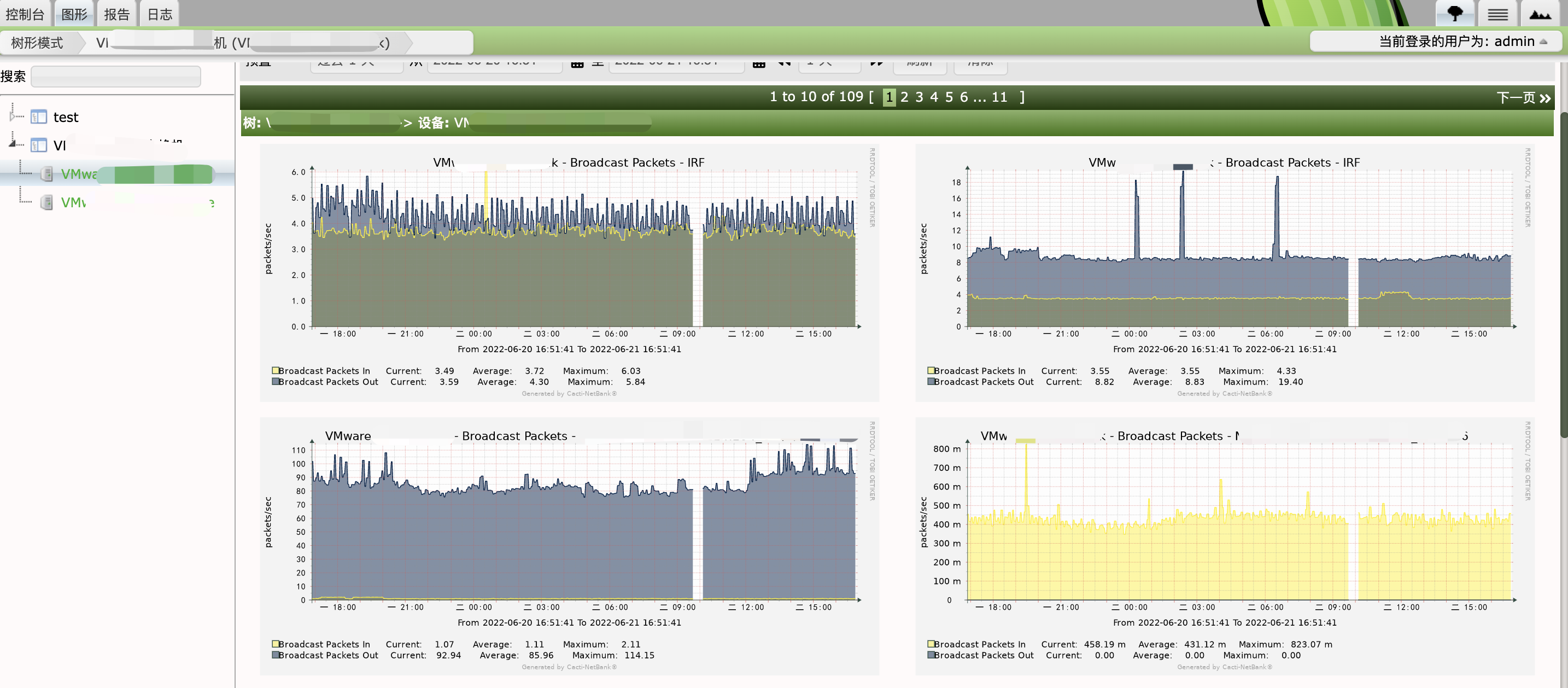Viewport: 1568px width, 688px height.
Task: Shift the time window forward with the forward arrows
Action: 876,63
